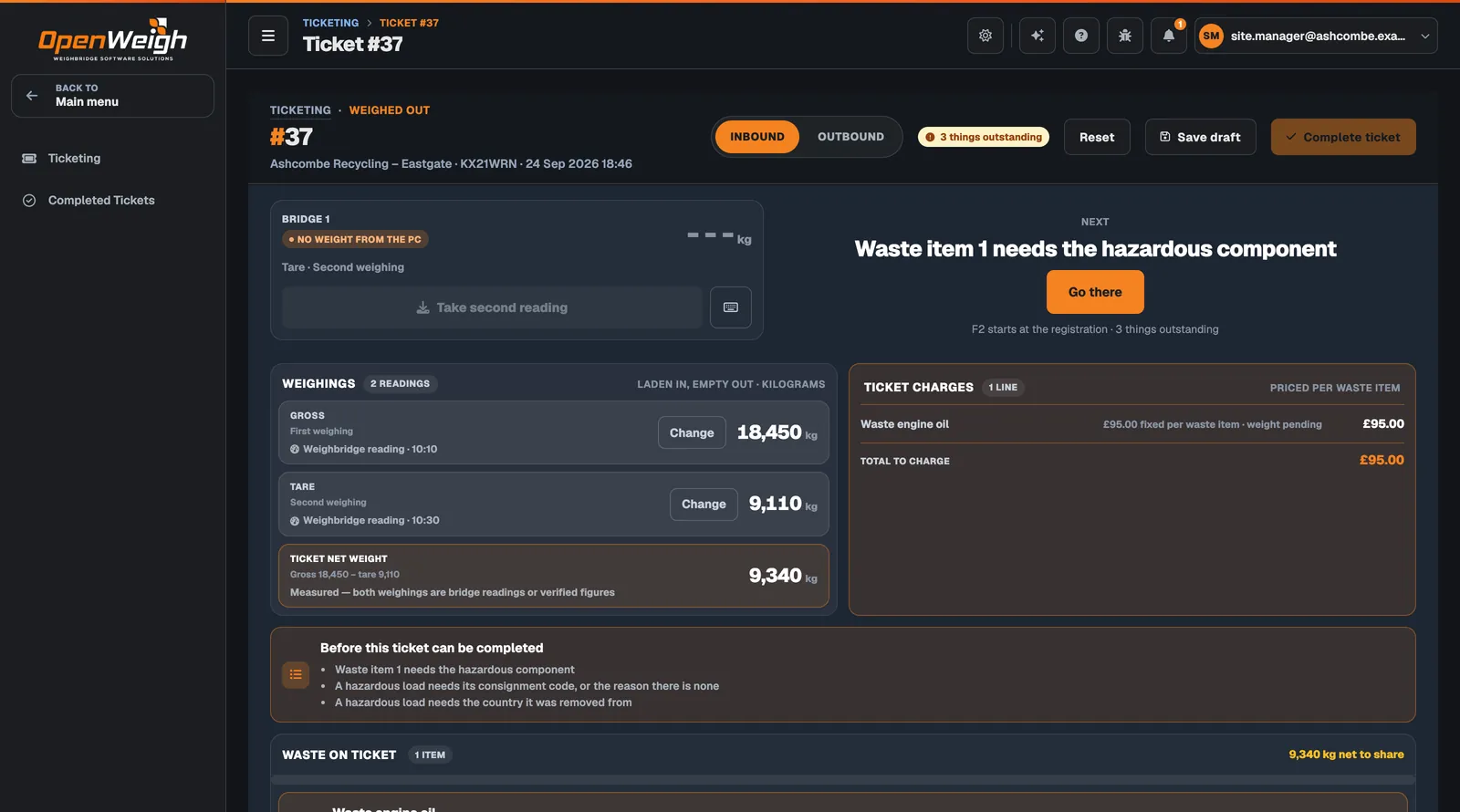Click the 1 LINE badge in Ticket Charges
Image resolution: width=1460 pixels, height=812 pixels.
coord(1003,388)
